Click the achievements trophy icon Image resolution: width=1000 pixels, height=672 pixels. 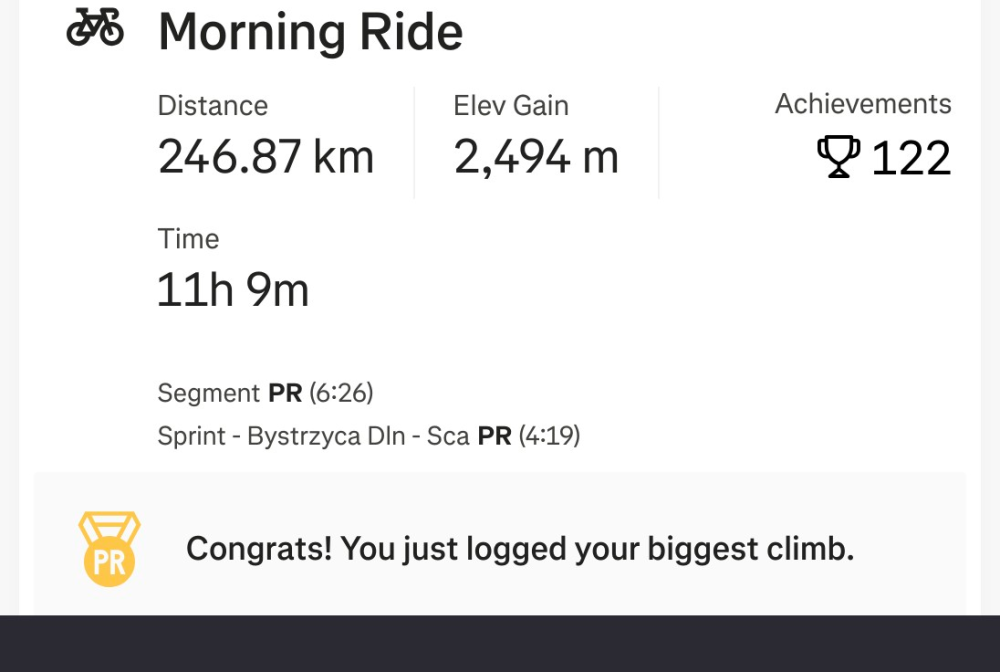click(x=838, y=158)
